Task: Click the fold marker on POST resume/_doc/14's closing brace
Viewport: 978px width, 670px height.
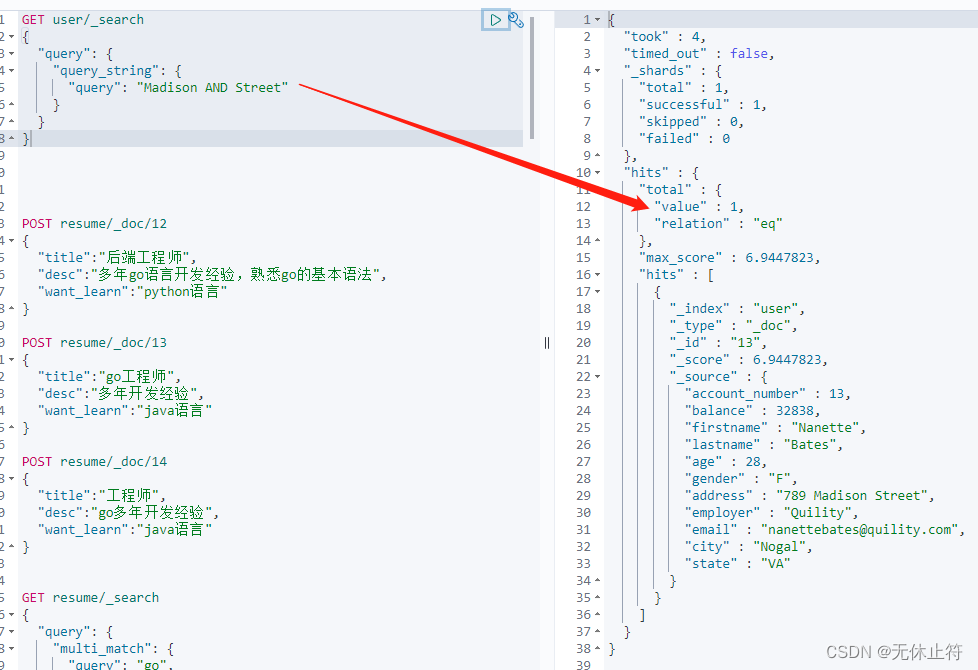Action: (x=11, y=547)
